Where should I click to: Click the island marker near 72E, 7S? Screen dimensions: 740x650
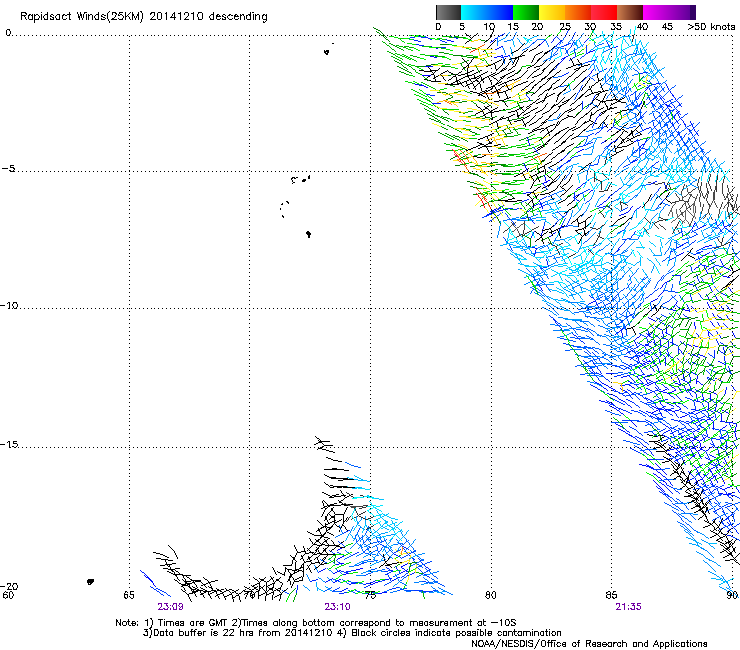[x=308, y=234]
